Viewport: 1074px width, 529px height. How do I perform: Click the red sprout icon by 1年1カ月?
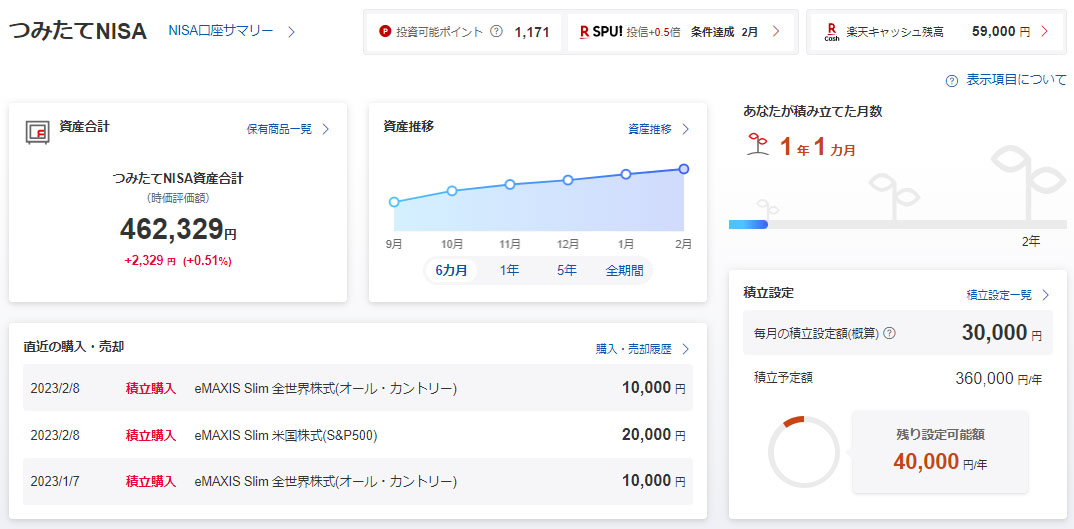coord(758,147)
